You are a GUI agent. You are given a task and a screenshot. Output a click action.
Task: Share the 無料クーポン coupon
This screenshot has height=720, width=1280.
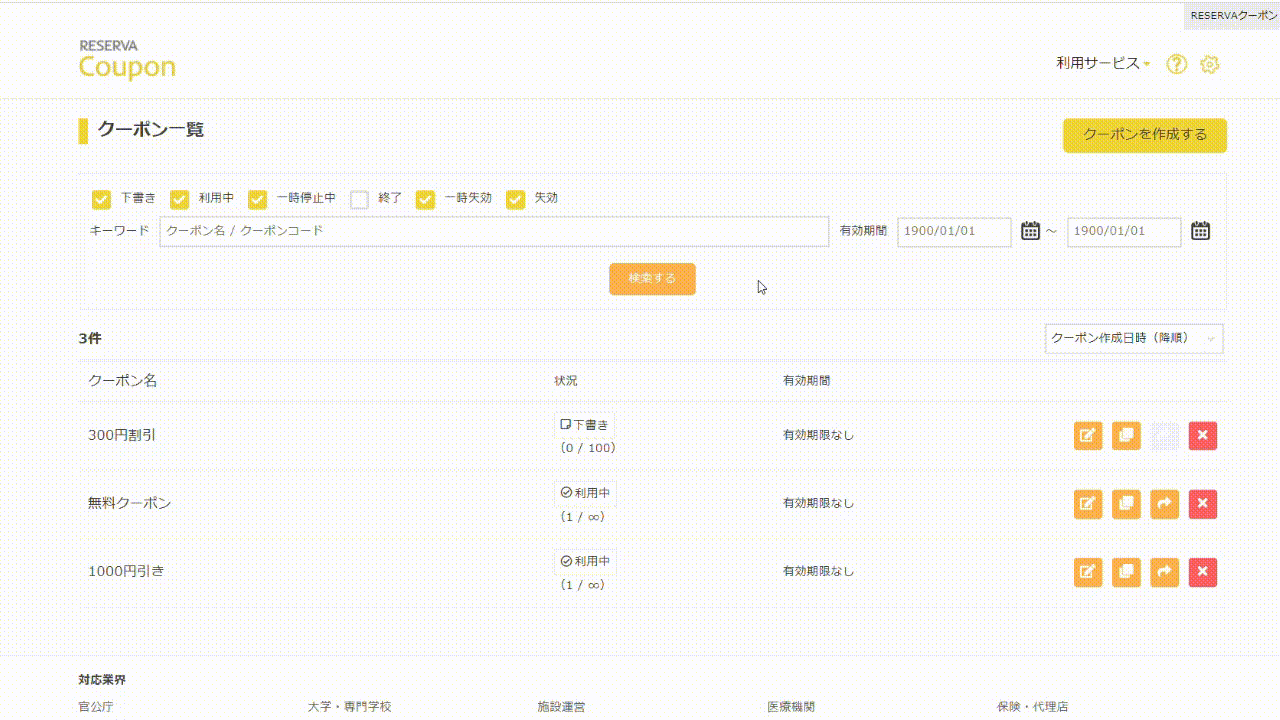(1165, 504)
